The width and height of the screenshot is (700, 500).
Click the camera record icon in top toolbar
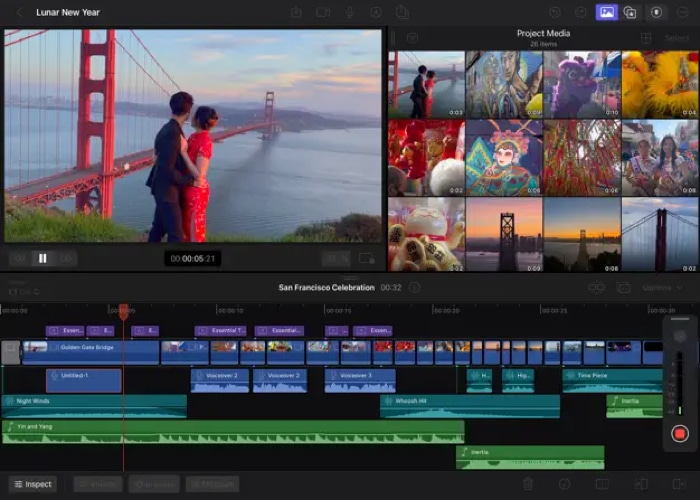[x=323, y=12]
